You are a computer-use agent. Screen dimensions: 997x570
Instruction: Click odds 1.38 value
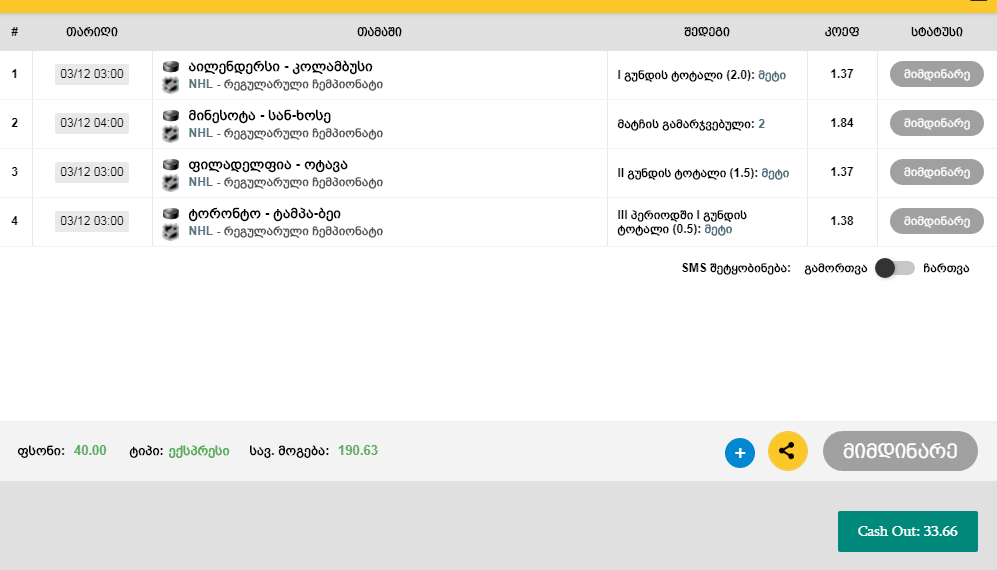pyautogui.click(x=842, y=221)
